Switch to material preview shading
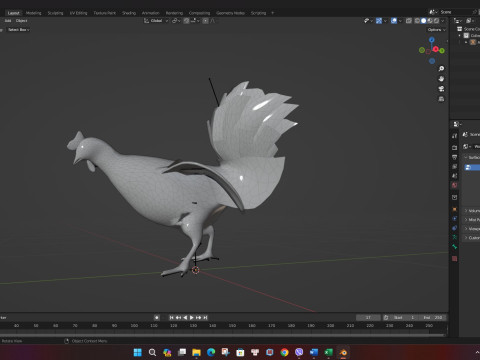The image size is (480, 360). click(x=430, y=21)
